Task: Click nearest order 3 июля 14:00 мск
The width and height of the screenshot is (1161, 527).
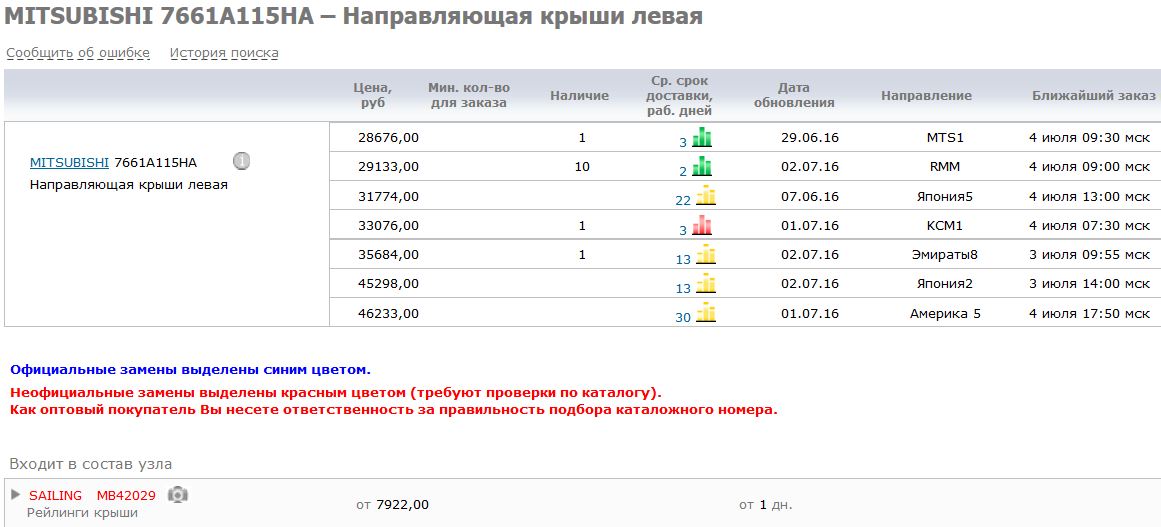Action: coord(1090,283)
